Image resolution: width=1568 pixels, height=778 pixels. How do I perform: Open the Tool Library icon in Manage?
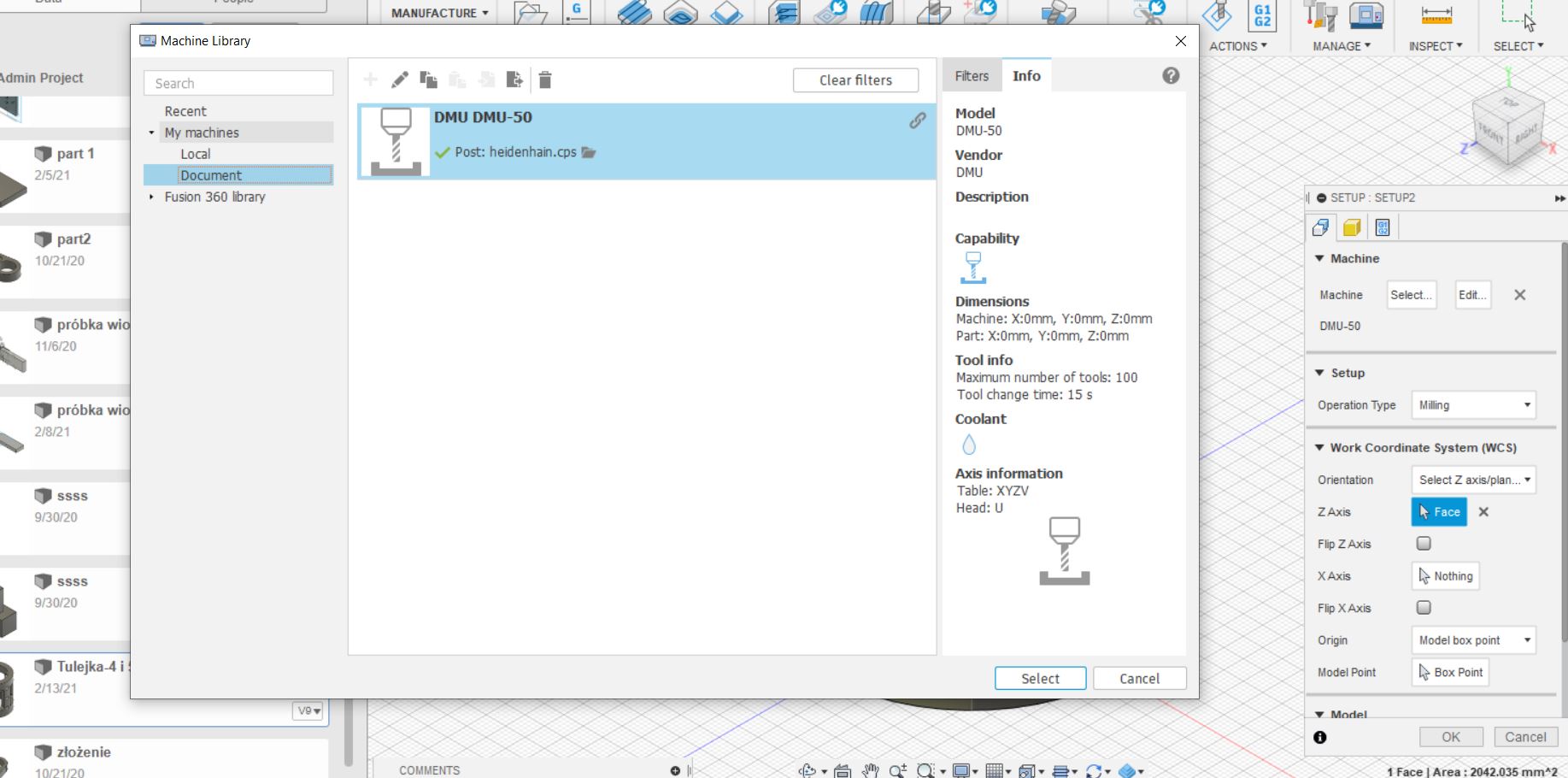[x=1320, y=15]
